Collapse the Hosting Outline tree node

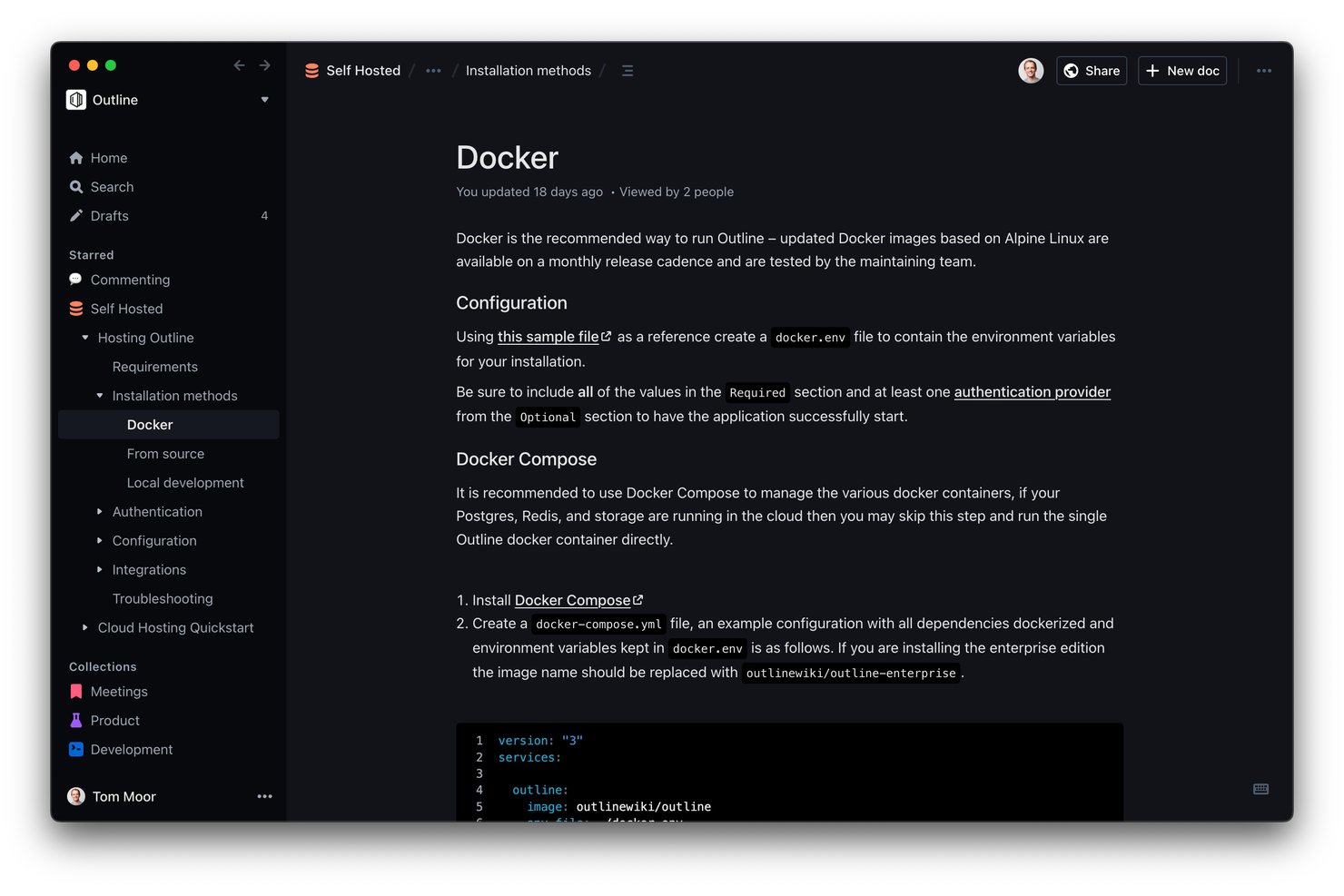(x=85, y=338)
